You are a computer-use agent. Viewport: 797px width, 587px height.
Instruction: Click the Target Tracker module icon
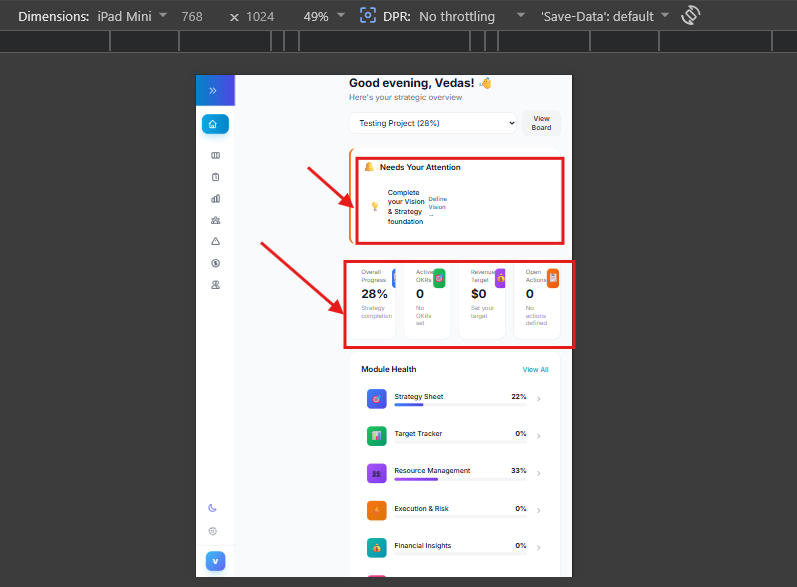377,436
